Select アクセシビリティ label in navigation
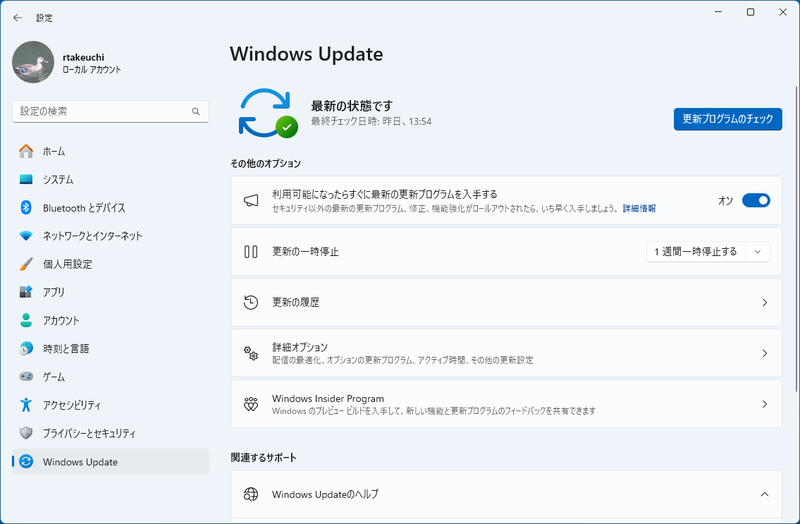This screenshot has width=800, height=524. pos(71,405)
